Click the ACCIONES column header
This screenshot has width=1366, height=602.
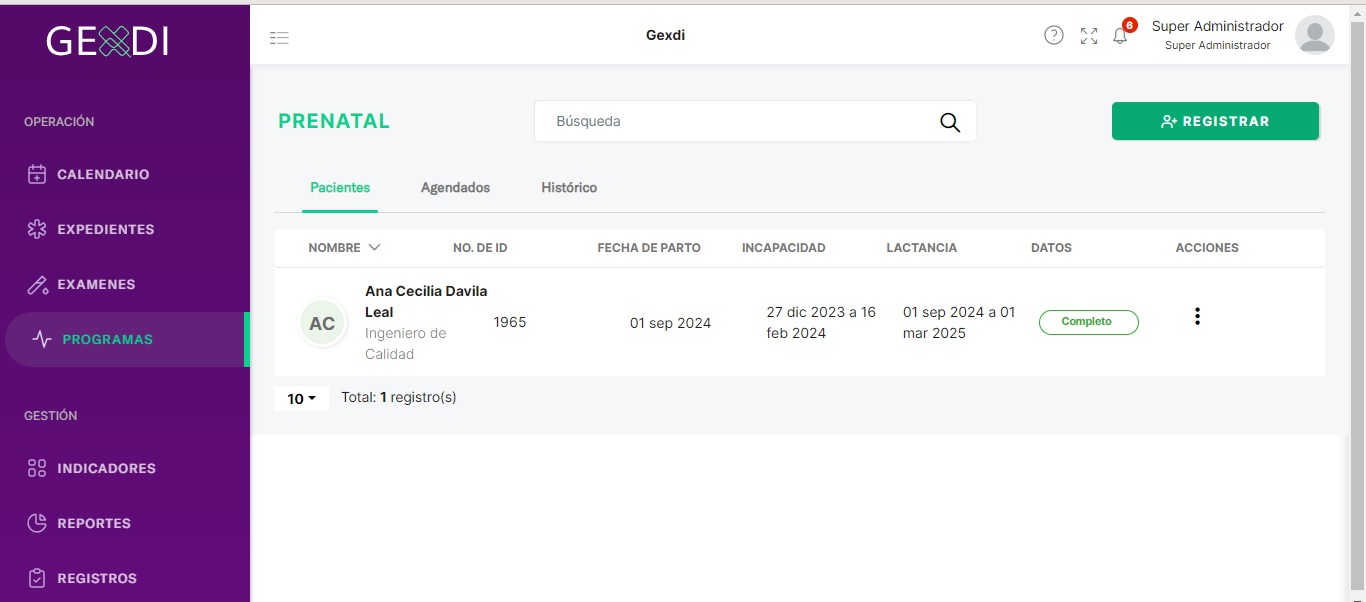click(1207, 248)
